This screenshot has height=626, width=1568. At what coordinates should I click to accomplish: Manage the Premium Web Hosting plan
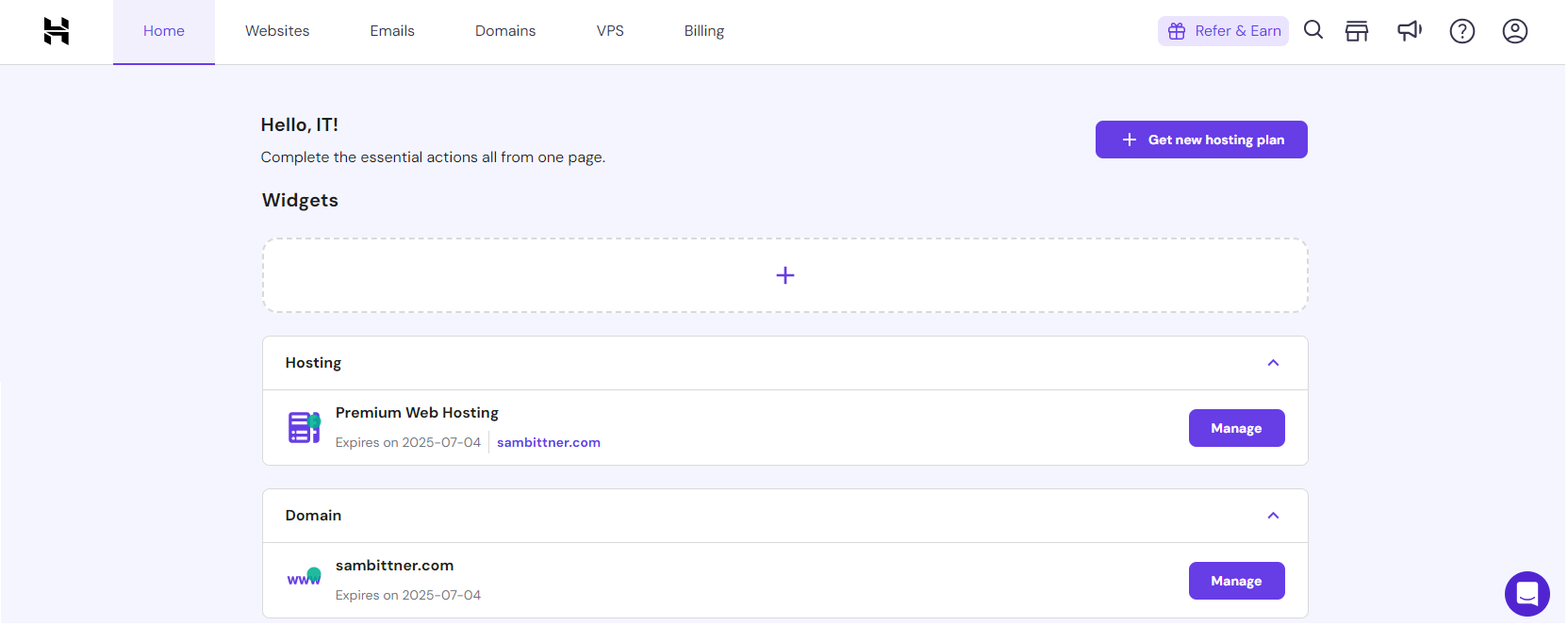[x=1236, y=428]
